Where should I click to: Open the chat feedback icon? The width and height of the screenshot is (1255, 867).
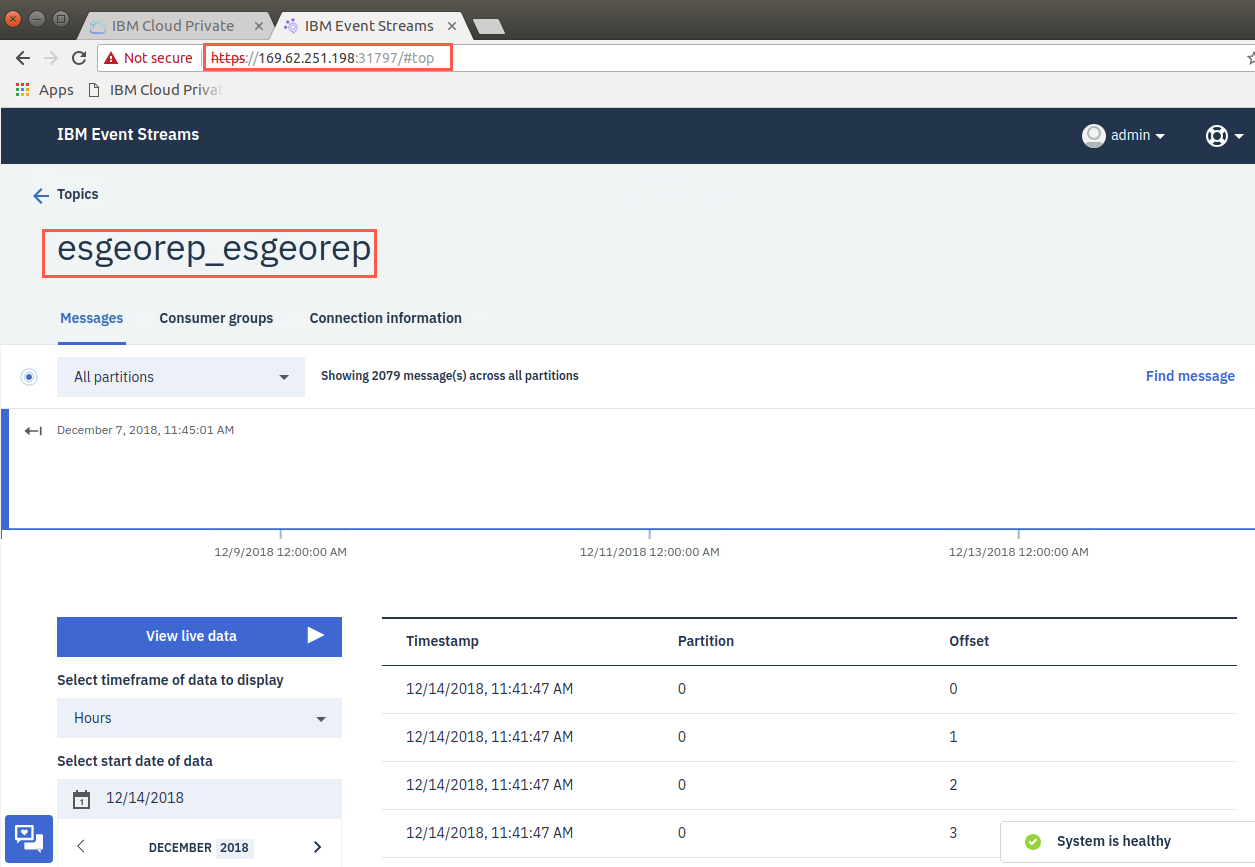point(28,838)
